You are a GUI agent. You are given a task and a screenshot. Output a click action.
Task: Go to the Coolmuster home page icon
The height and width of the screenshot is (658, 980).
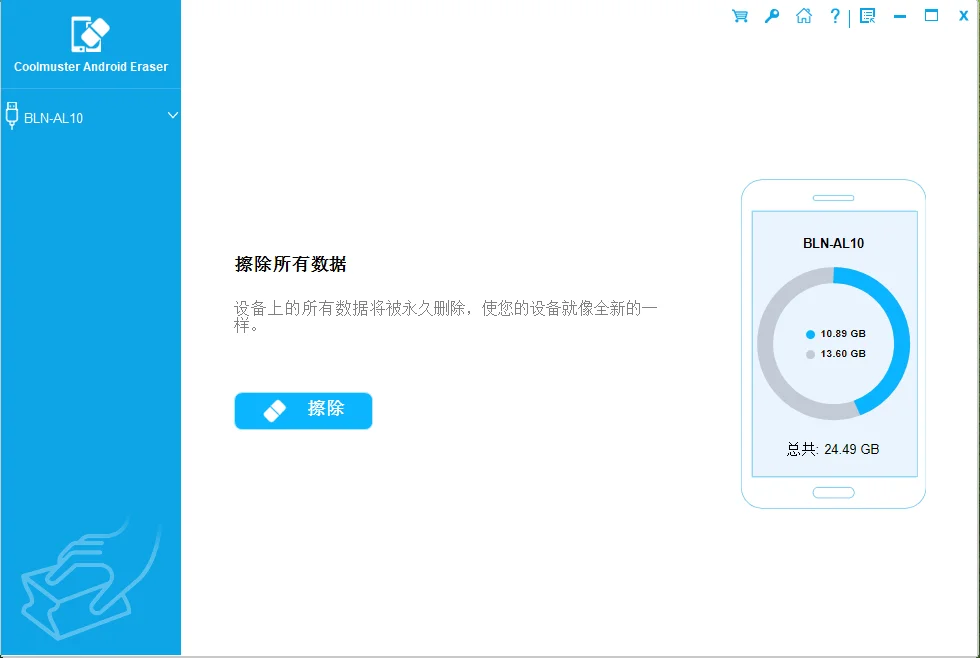click(x=804, y=16)
